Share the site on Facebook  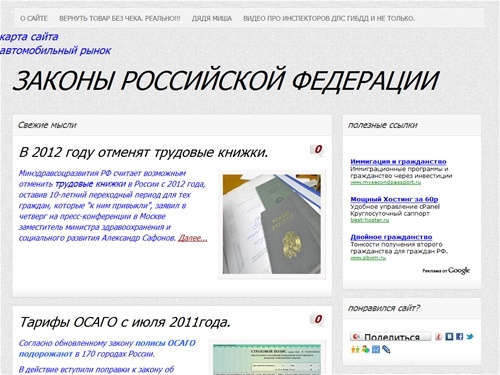(x=459, y=337)
